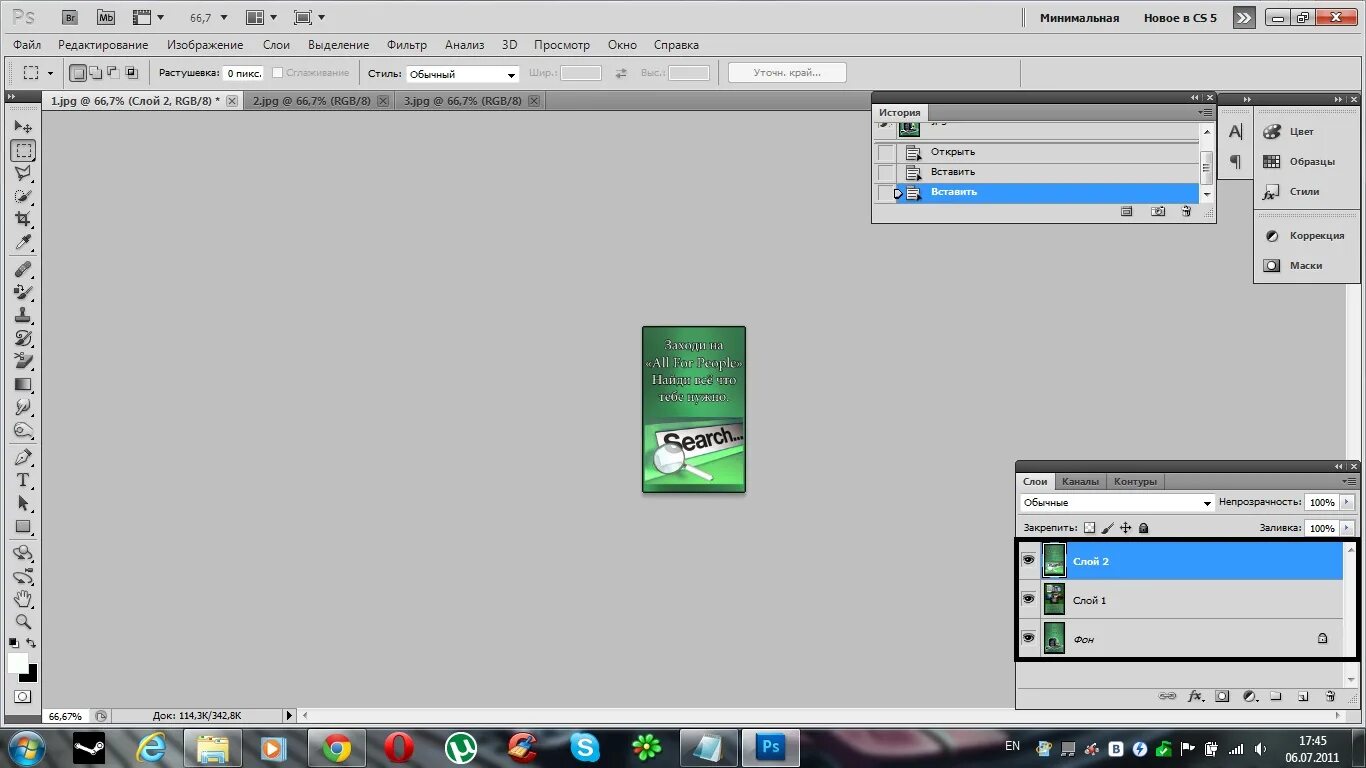The image size is (1366, 768).
Task: Hide the Фон background layer
Action: coord(1028,638)
